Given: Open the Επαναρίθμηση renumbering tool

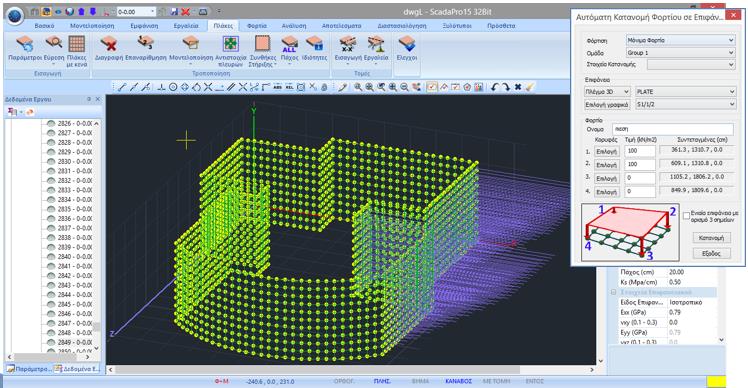Looking at the screenshot, I should coord(145,45).
